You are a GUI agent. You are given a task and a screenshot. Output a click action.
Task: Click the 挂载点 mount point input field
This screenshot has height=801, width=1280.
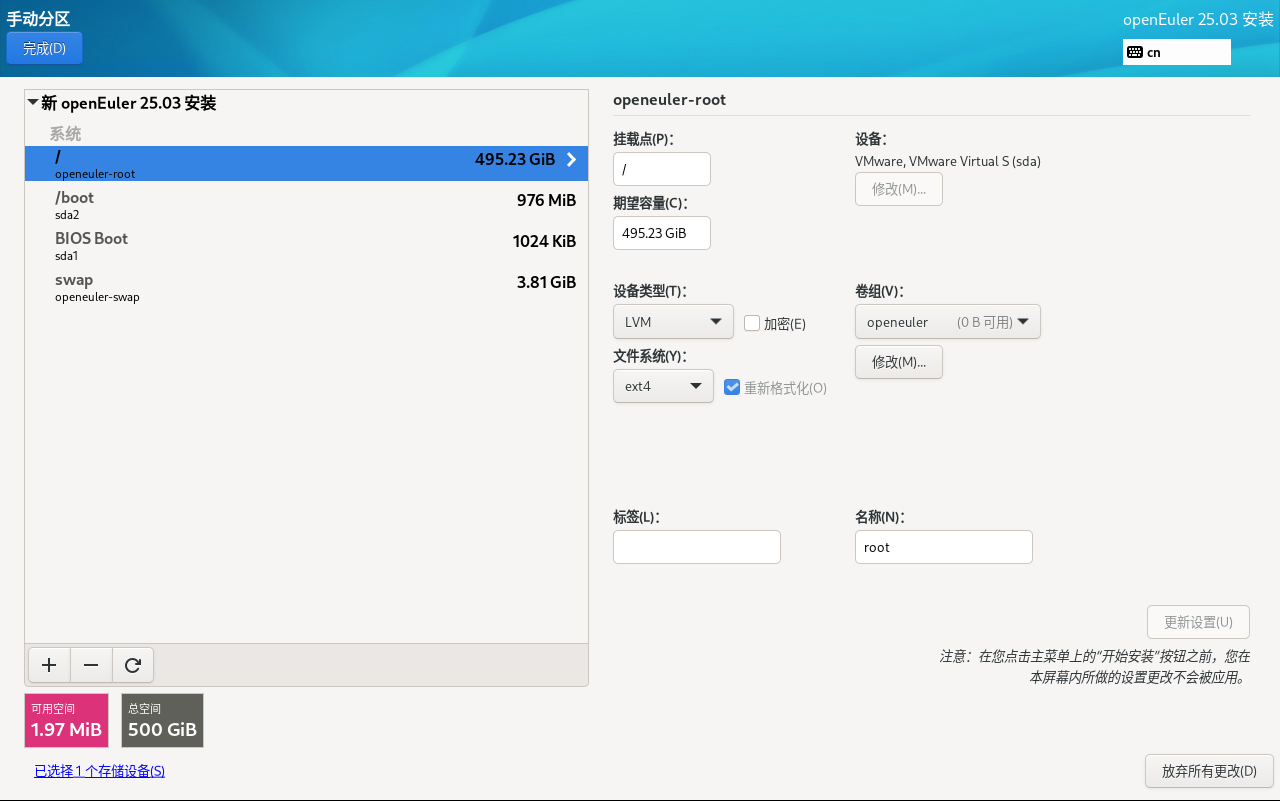(x=662, y=169)
